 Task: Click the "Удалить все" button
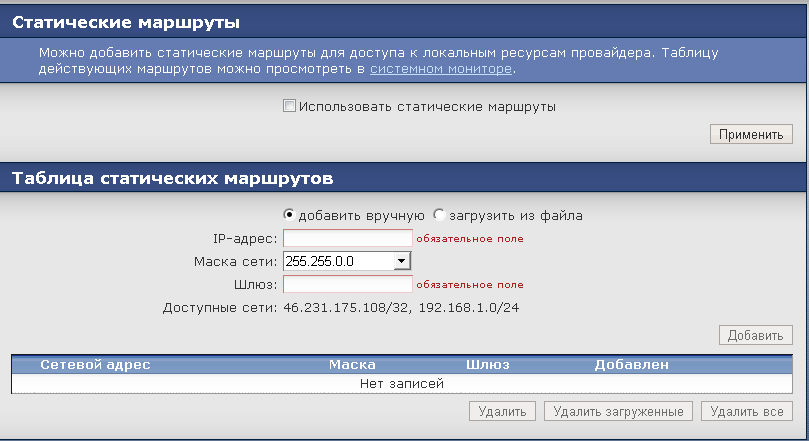pos(747,411)
